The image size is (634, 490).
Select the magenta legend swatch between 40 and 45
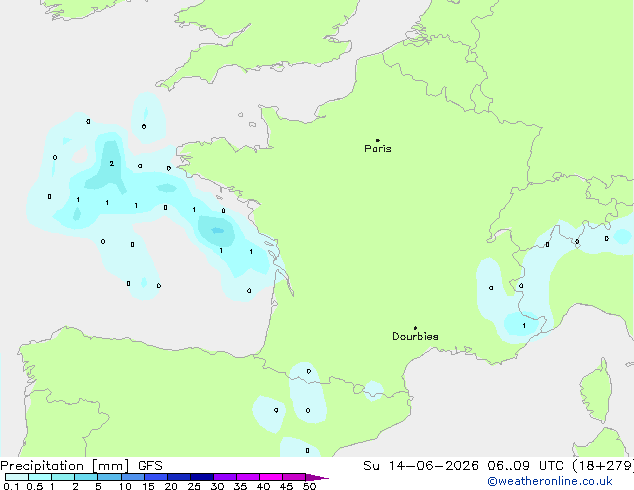tap(271, 477)
